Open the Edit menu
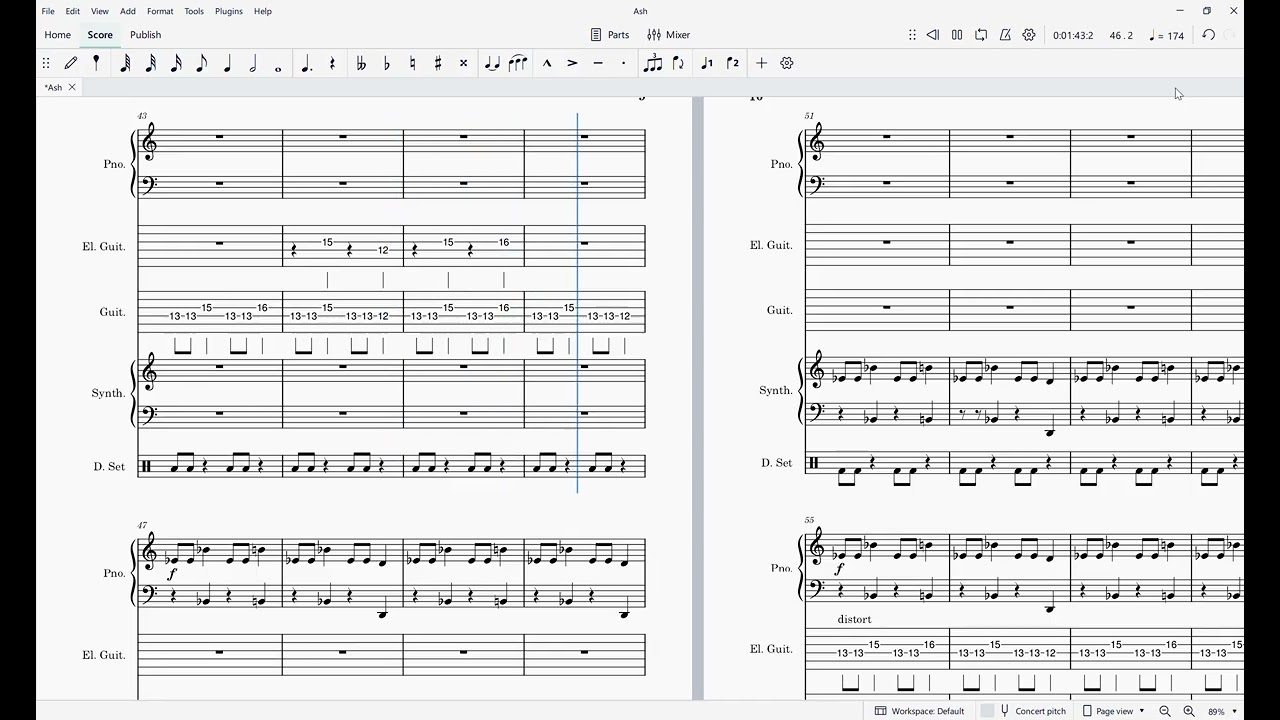The height and width of the screenshot is (720, 1280). [x=73, y=11]
